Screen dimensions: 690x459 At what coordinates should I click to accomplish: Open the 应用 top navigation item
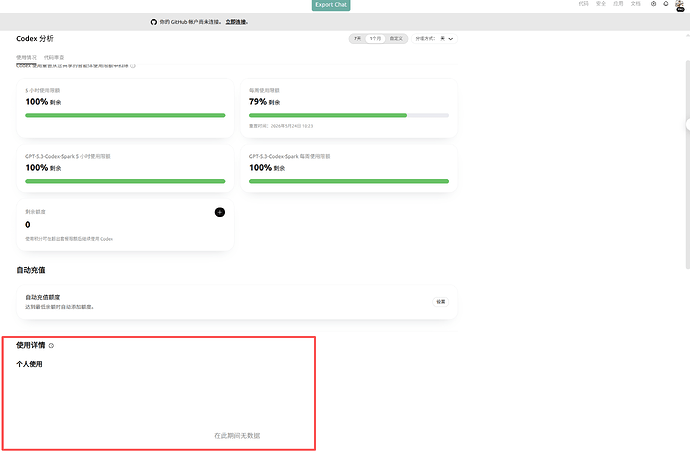[618, 4]
